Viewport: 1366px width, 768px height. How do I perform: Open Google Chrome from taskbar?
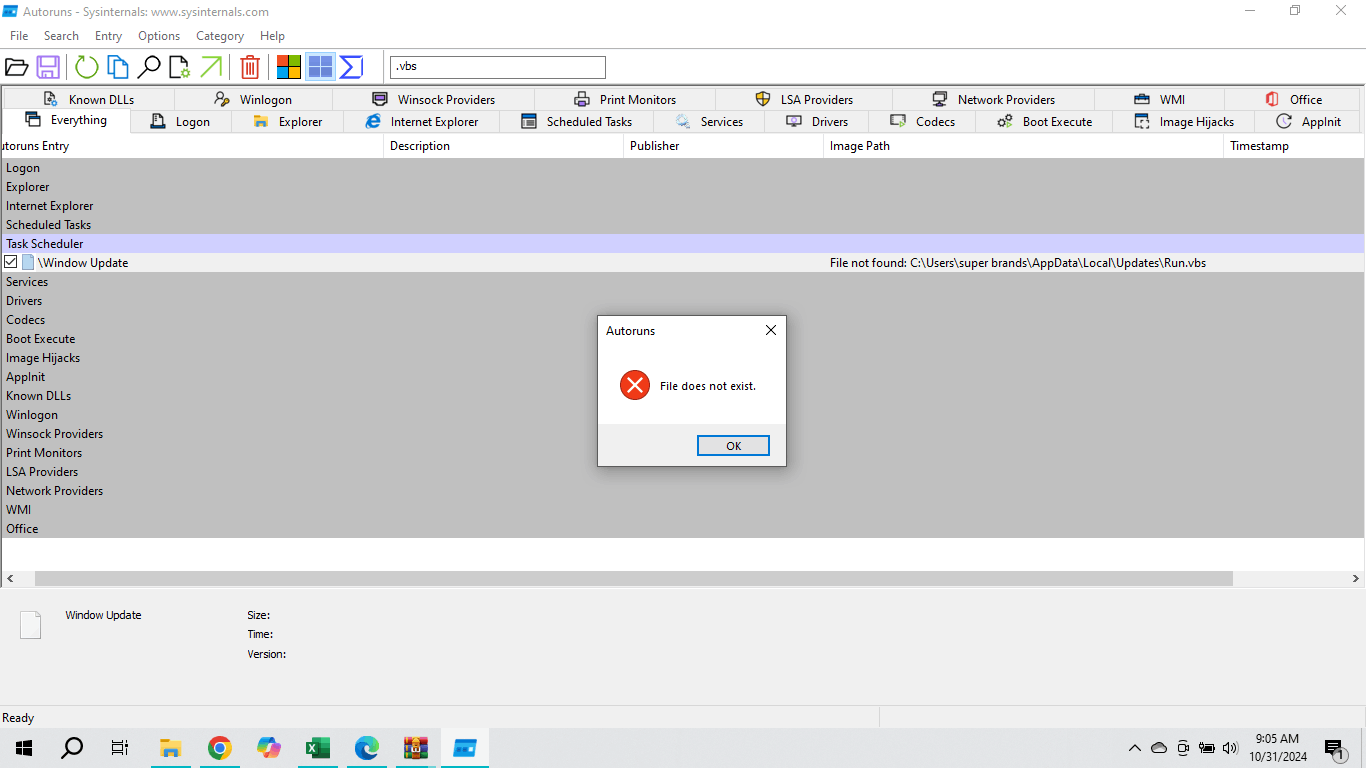point(220,748)
